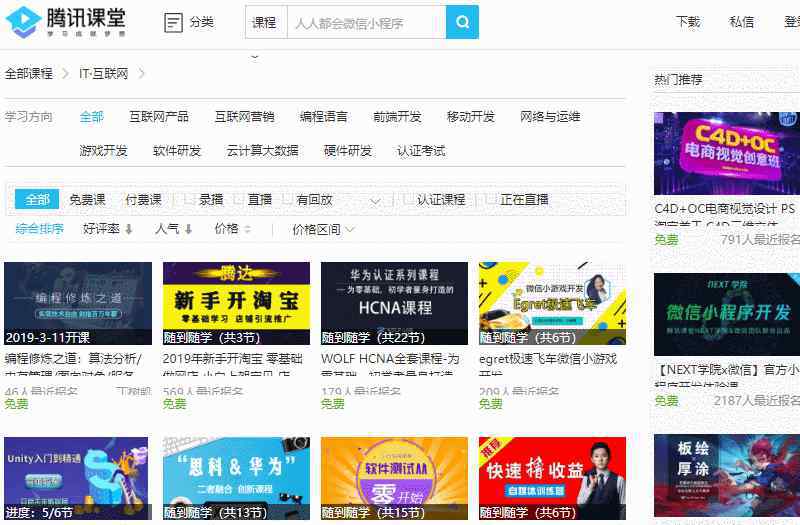Screen dimensions: 800x525
Task: Open 新手开淘宝 course thumbnail
Action: coord(236,304)
